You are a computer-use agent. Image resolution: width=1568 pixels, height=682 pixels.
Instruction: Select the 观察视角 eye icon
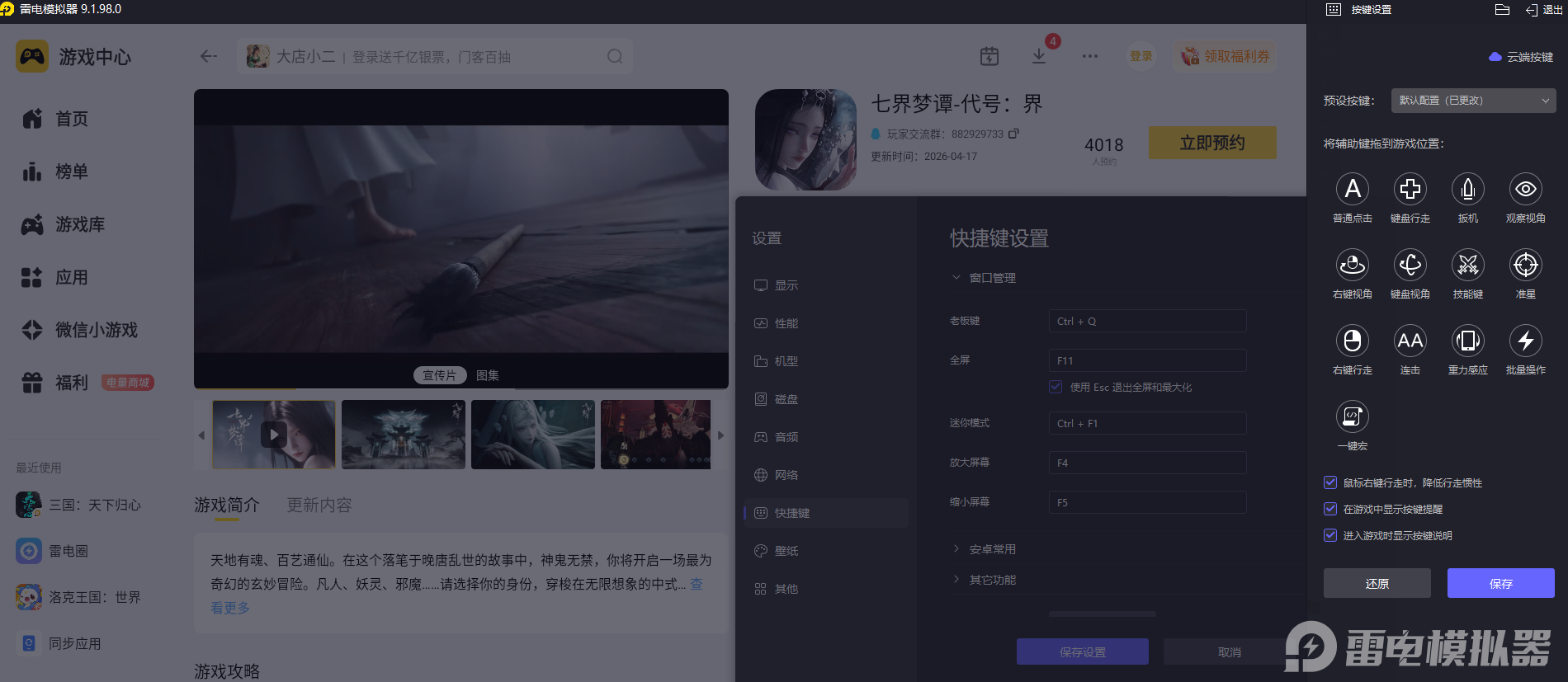(1525, 189)
